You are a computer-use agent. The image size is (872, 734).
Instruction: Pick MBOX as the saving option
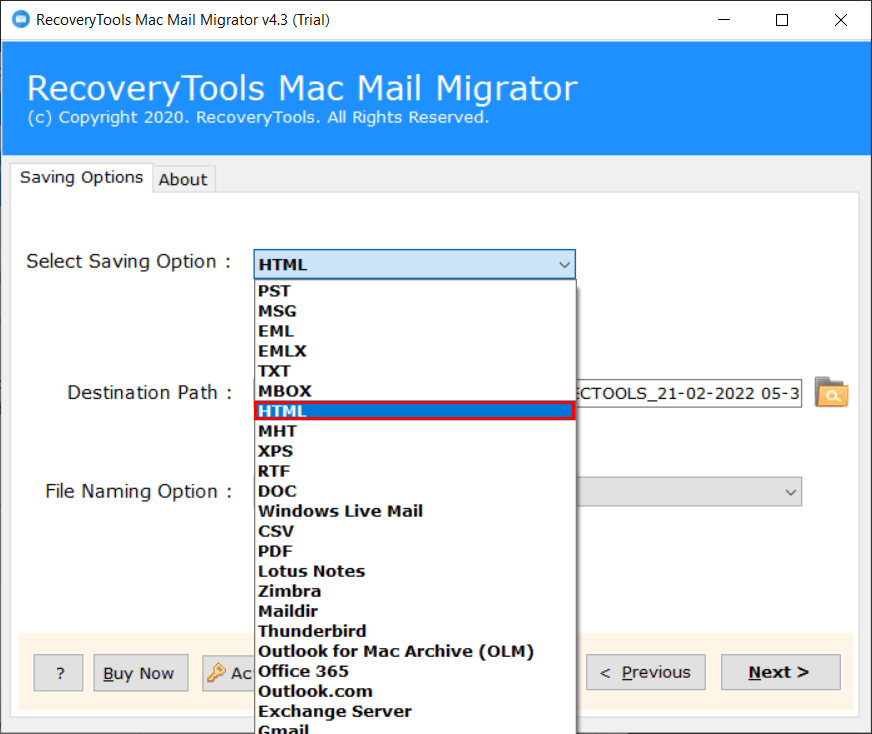[x=415, y=391]
